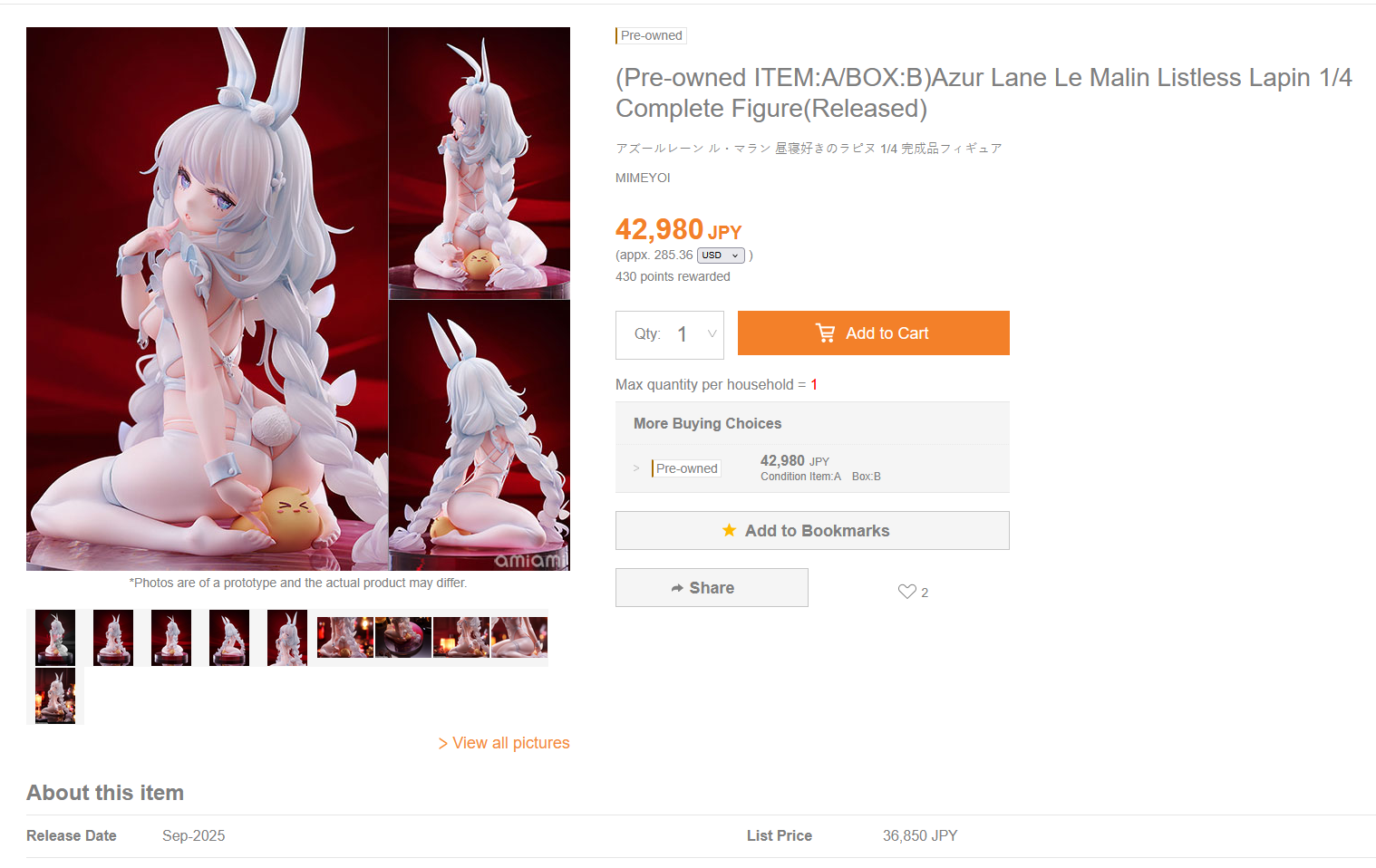Click the share arrow icon

tap(677, 588)
